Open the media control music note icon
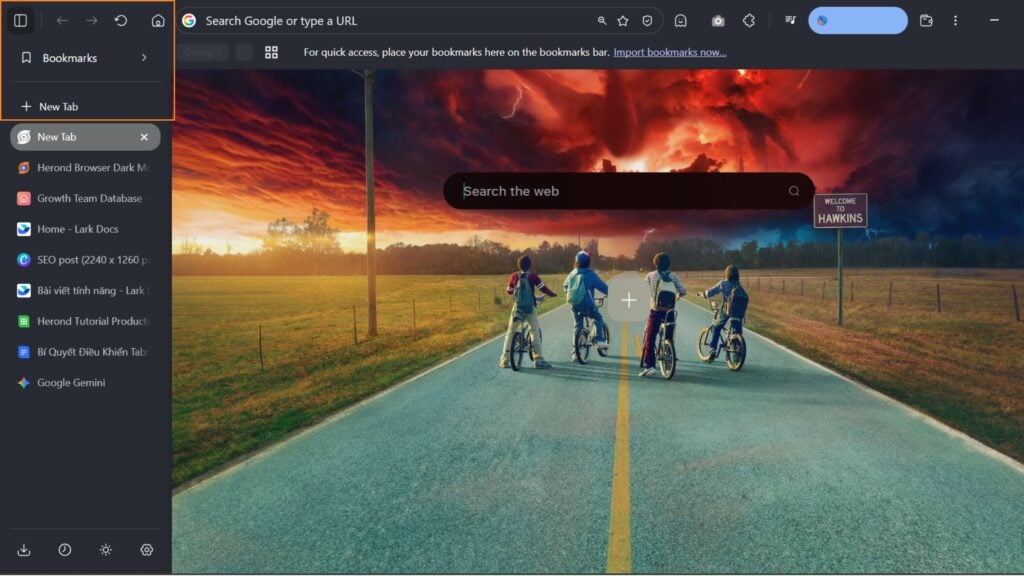This screenshot has width=1024, height=576. [x=790, y=20]
